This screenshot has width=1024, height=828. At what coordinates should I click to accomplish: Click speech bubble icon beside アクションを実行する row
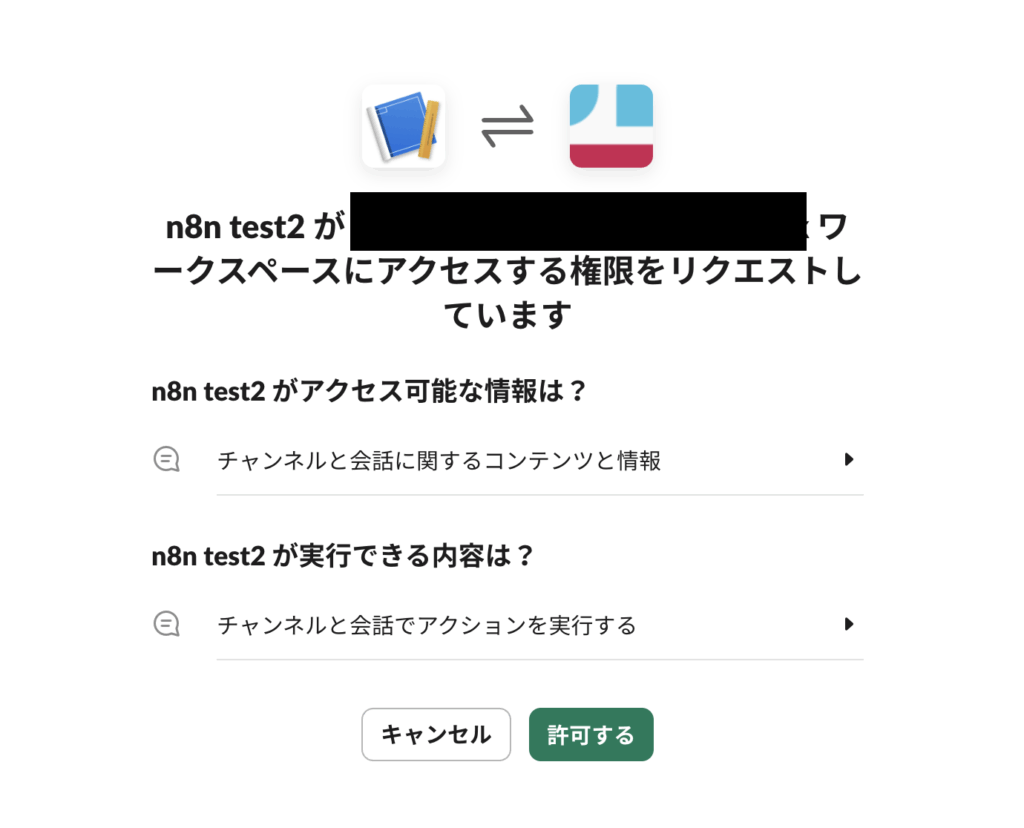pos(167,624)
